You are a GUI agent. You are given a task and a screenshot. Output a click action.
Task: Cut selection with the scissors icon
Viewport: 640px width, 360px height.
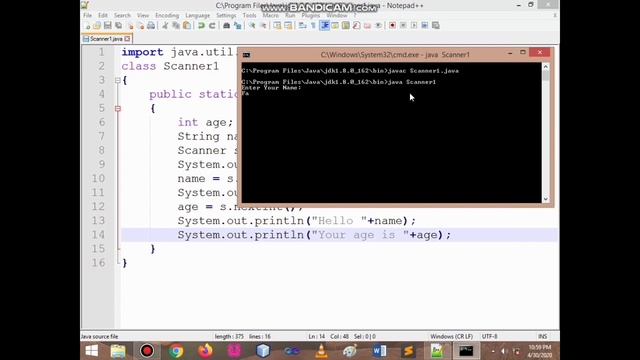point(165,26)
